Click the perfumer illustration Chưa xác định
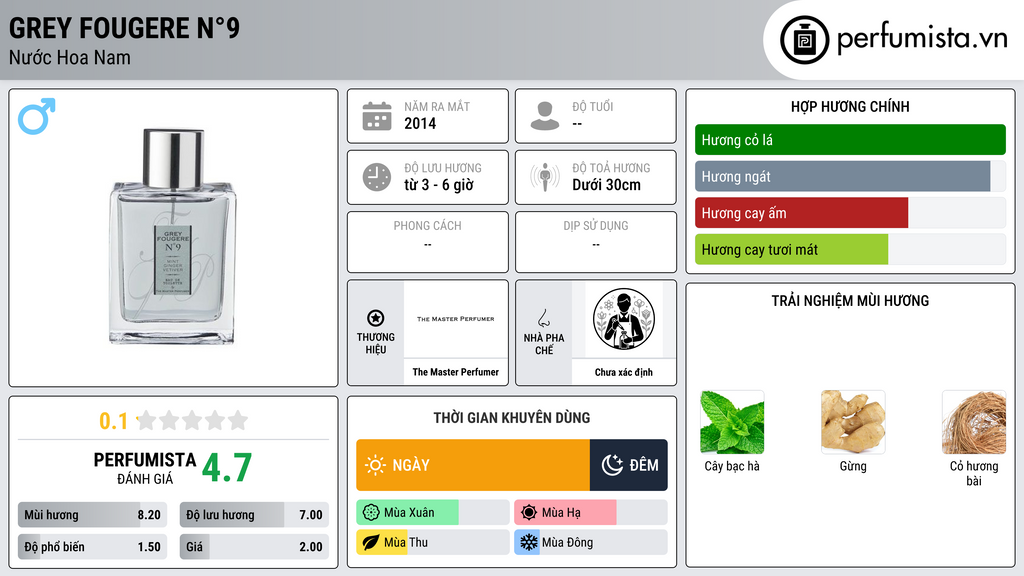This screenshot has width=1024, height=576. pyautogui.click(x=624, y=319)
